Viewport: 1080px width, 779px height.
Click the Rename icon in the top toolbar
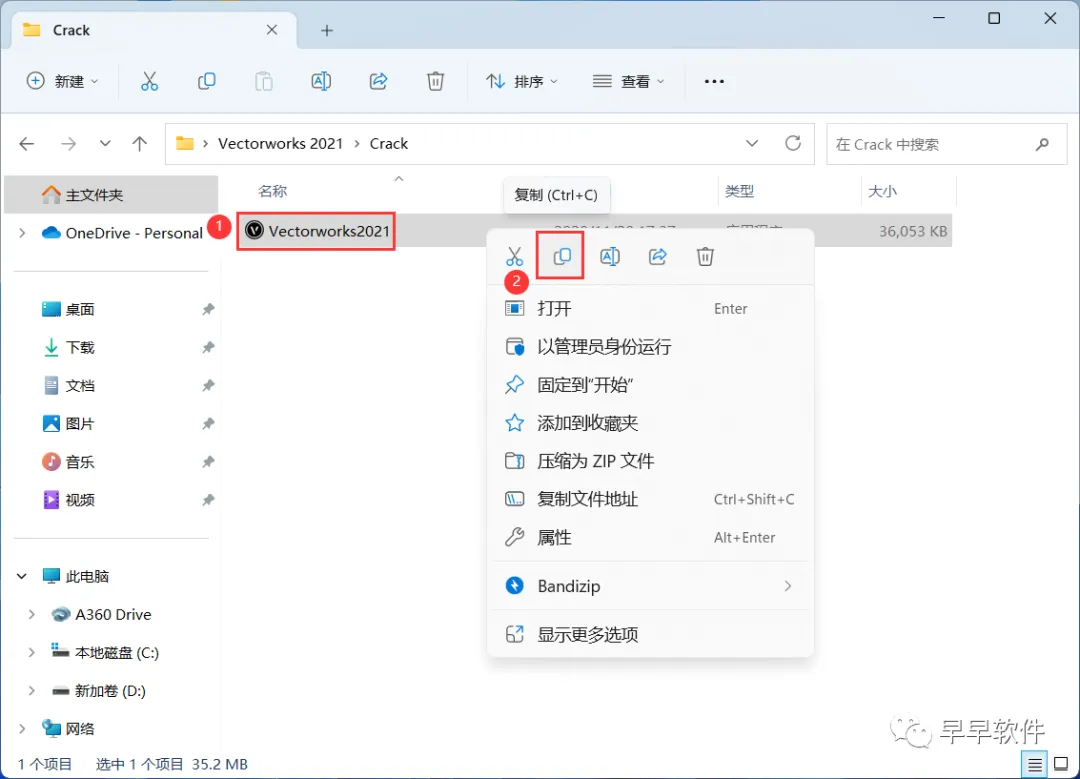(321, 81)
